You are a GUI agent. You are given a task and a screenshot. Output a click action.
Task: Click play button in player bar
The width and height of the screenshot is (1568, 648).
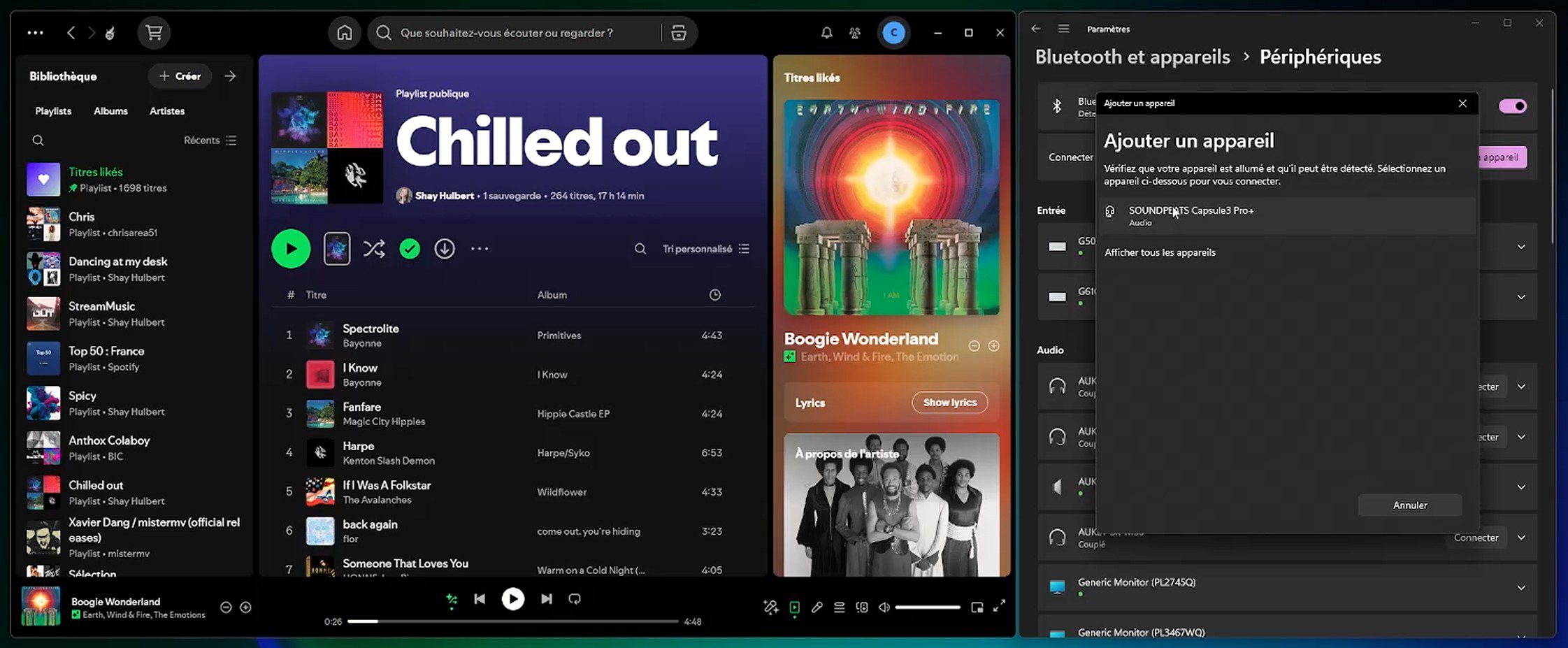click(x=512, y=599)
